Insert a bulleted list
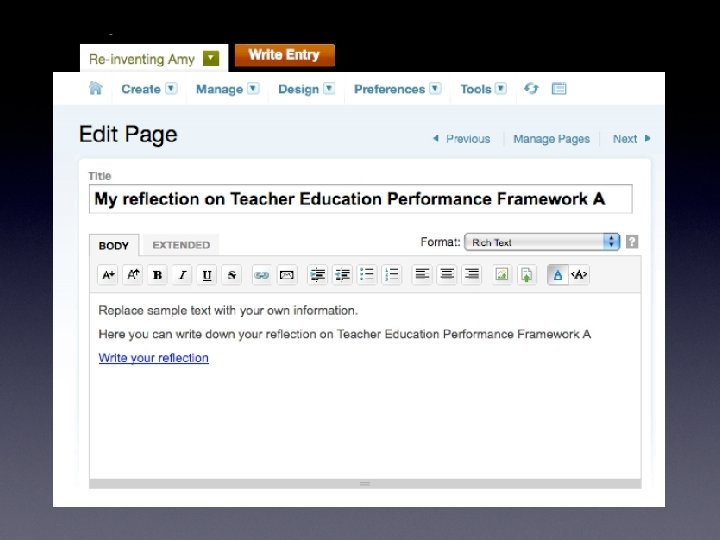The width and height of the screenshot is (720, 540). coord(367,275)
